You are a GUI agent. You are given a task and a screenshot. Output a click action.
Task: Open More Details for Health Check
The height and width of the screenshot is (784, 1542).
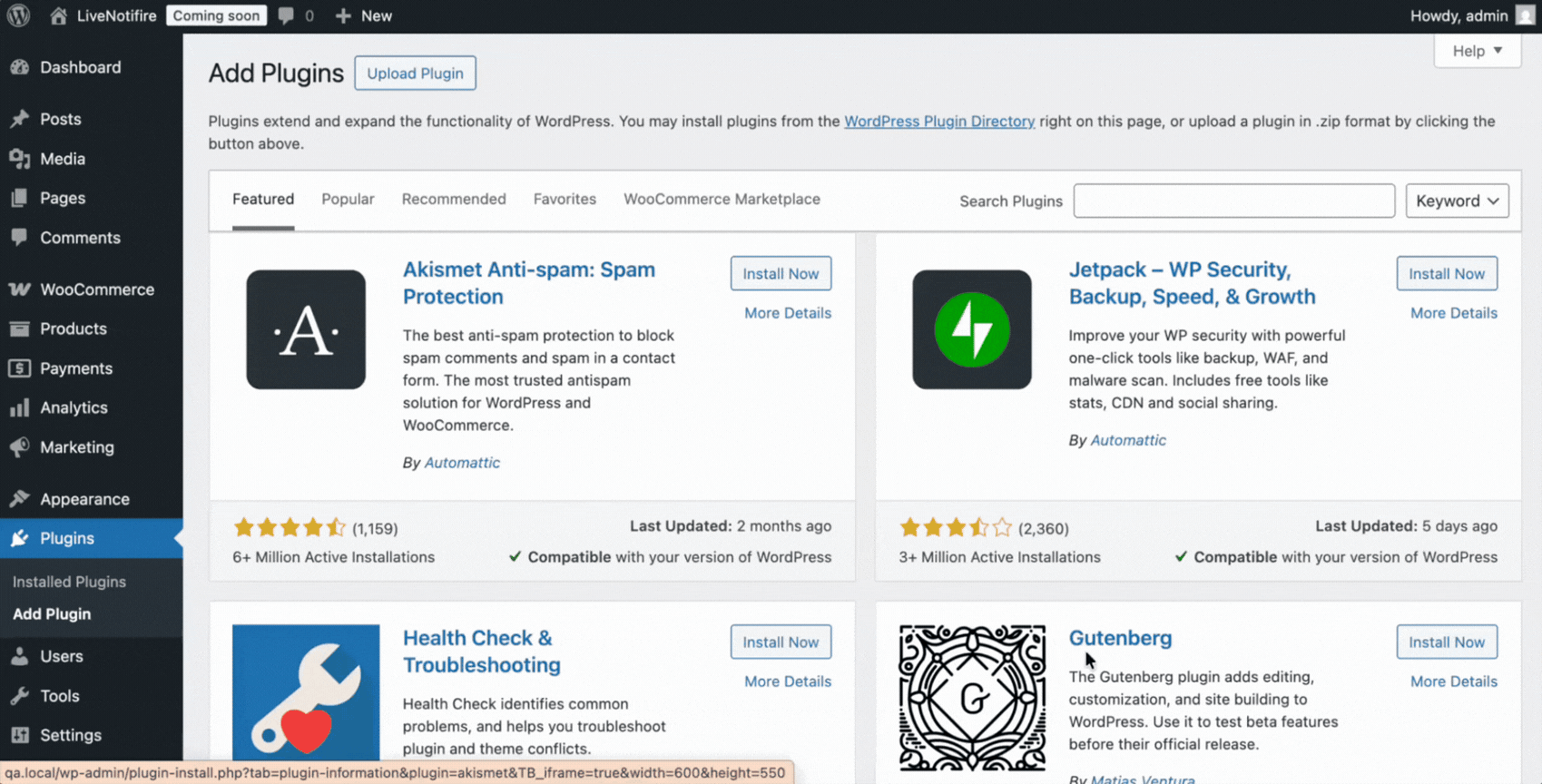(x=788, y=681)
